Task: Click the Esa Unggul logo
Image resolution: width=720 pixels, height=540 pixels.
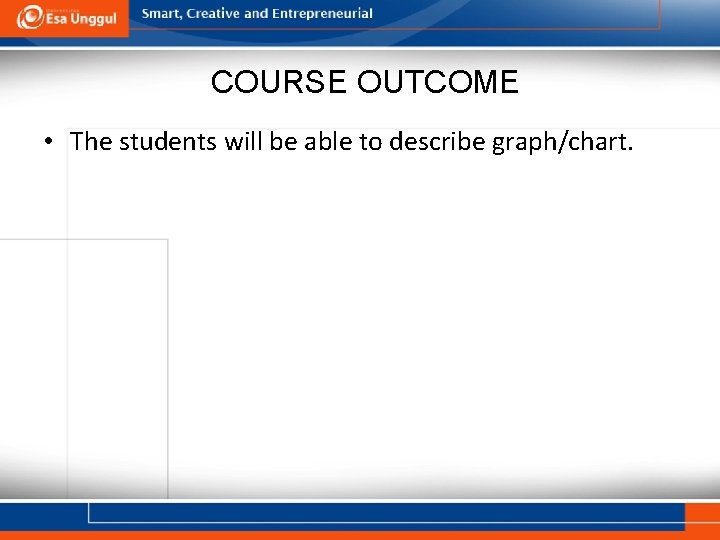Action: [x=67, y=17]
